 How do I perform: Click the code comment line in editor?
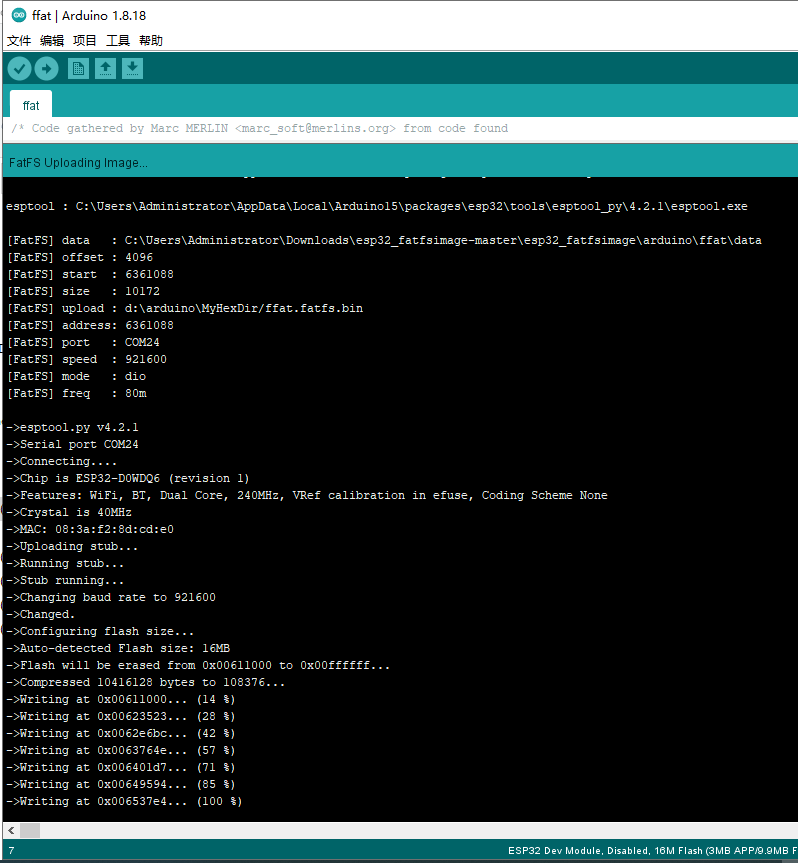pyautogui.click(x=260, y=128)
